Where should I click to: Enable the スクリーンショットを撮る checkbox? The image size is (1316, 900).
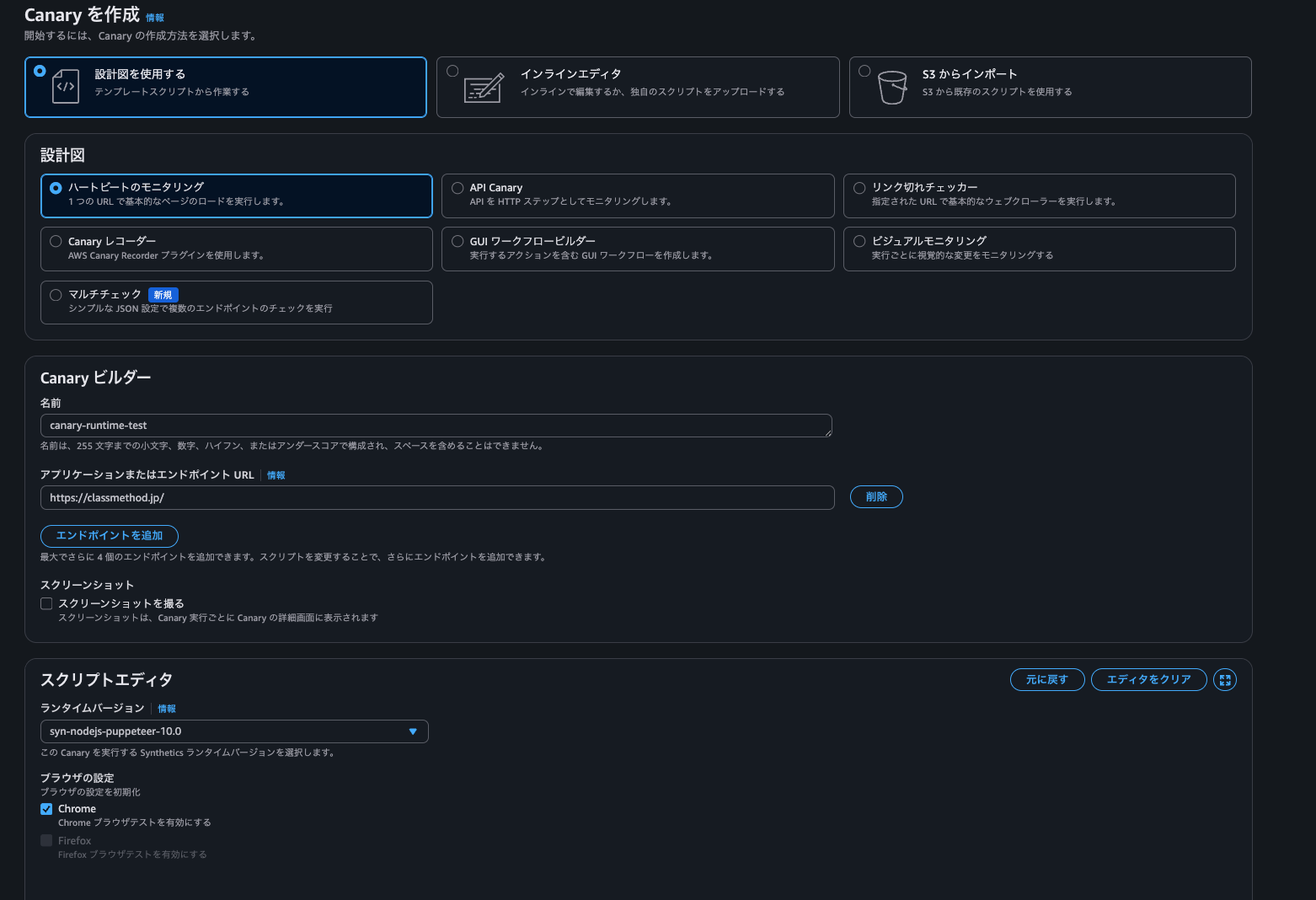pos(46,603)
